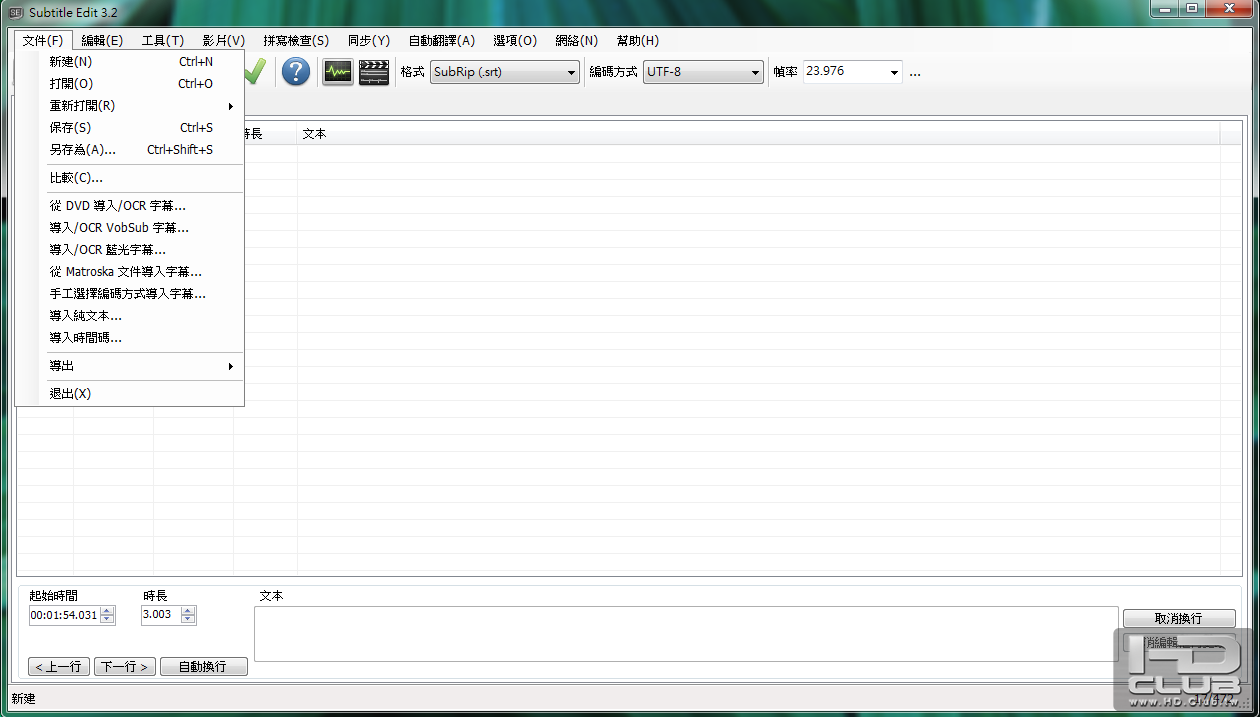Expand the 導出 submenu
This screenshot has height=717, width=1260.
[x=130, y=366]
